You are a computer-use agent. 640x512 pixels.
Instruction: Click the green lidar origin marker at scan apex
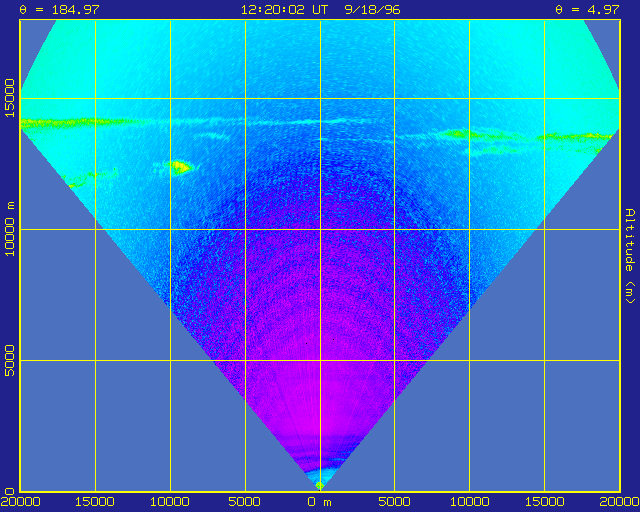tap(320, 485)
